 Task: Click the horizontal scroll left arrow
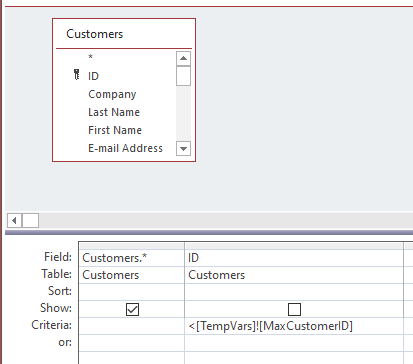(x=14, y=220)
